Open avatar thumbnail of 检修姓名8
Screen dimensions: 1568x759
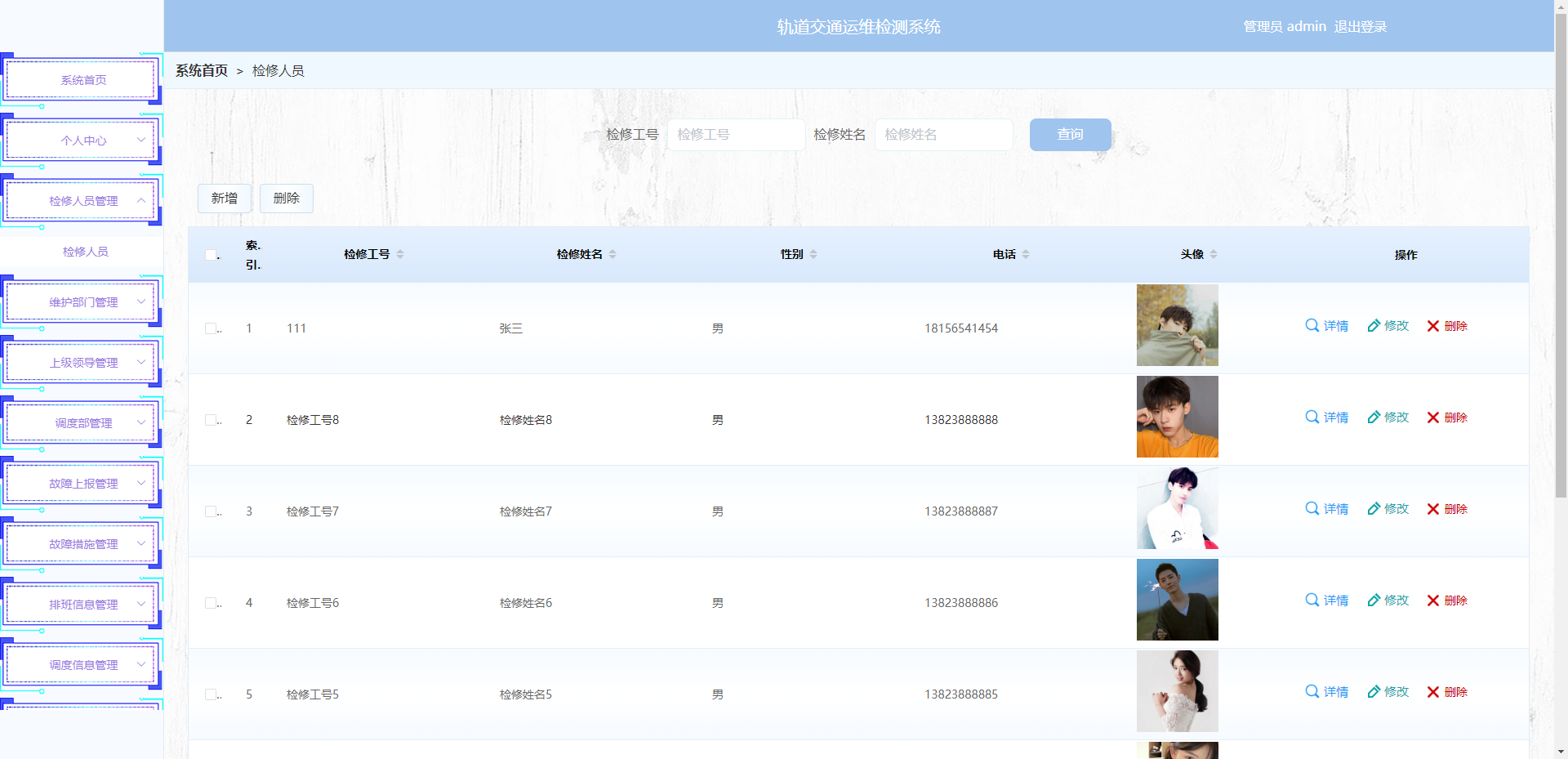(x=1178, y=417)
